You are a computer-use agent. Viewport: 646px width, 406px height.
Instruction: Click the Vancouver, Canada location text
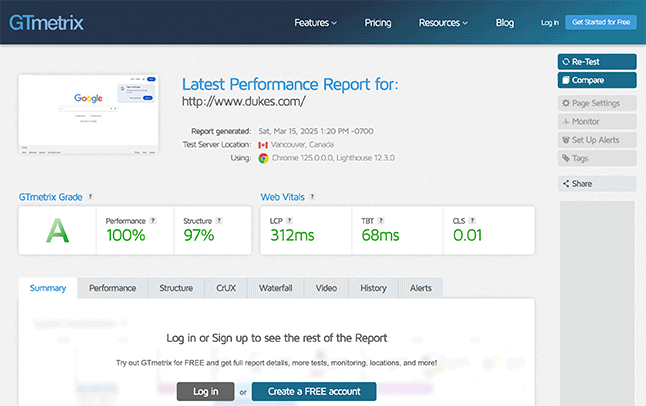click(x=302, y=145)
